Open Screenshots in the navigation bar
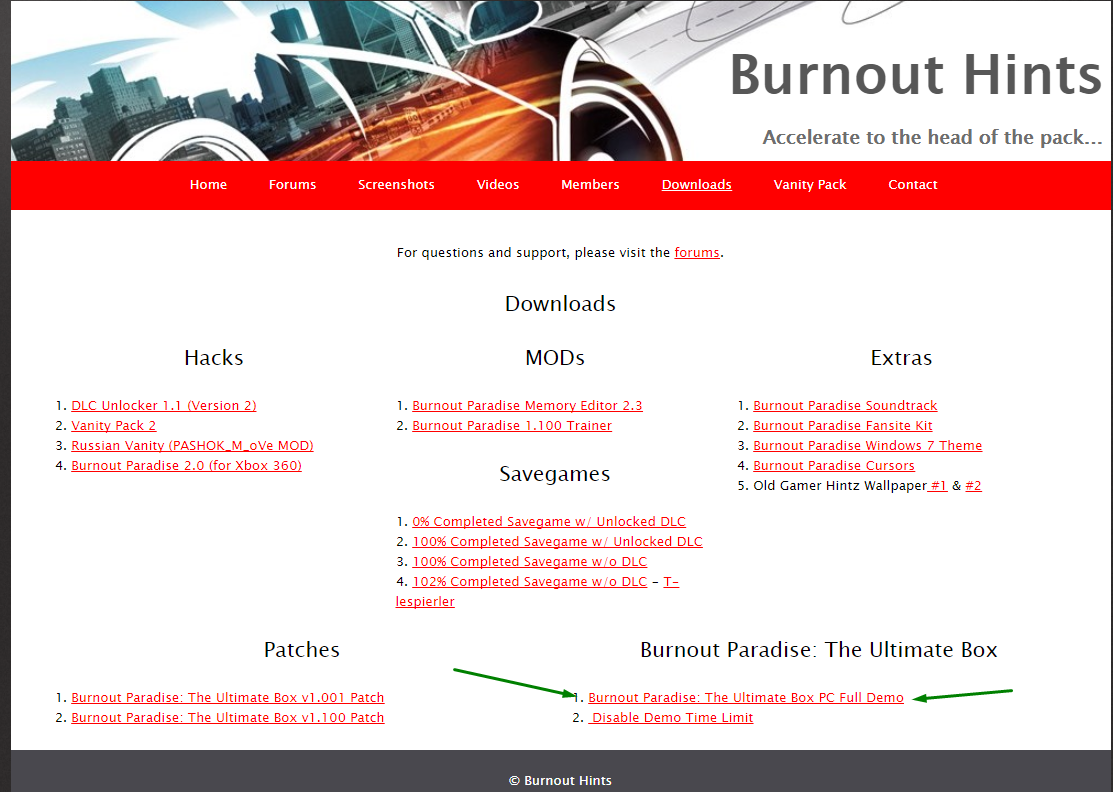 (396, 185)
